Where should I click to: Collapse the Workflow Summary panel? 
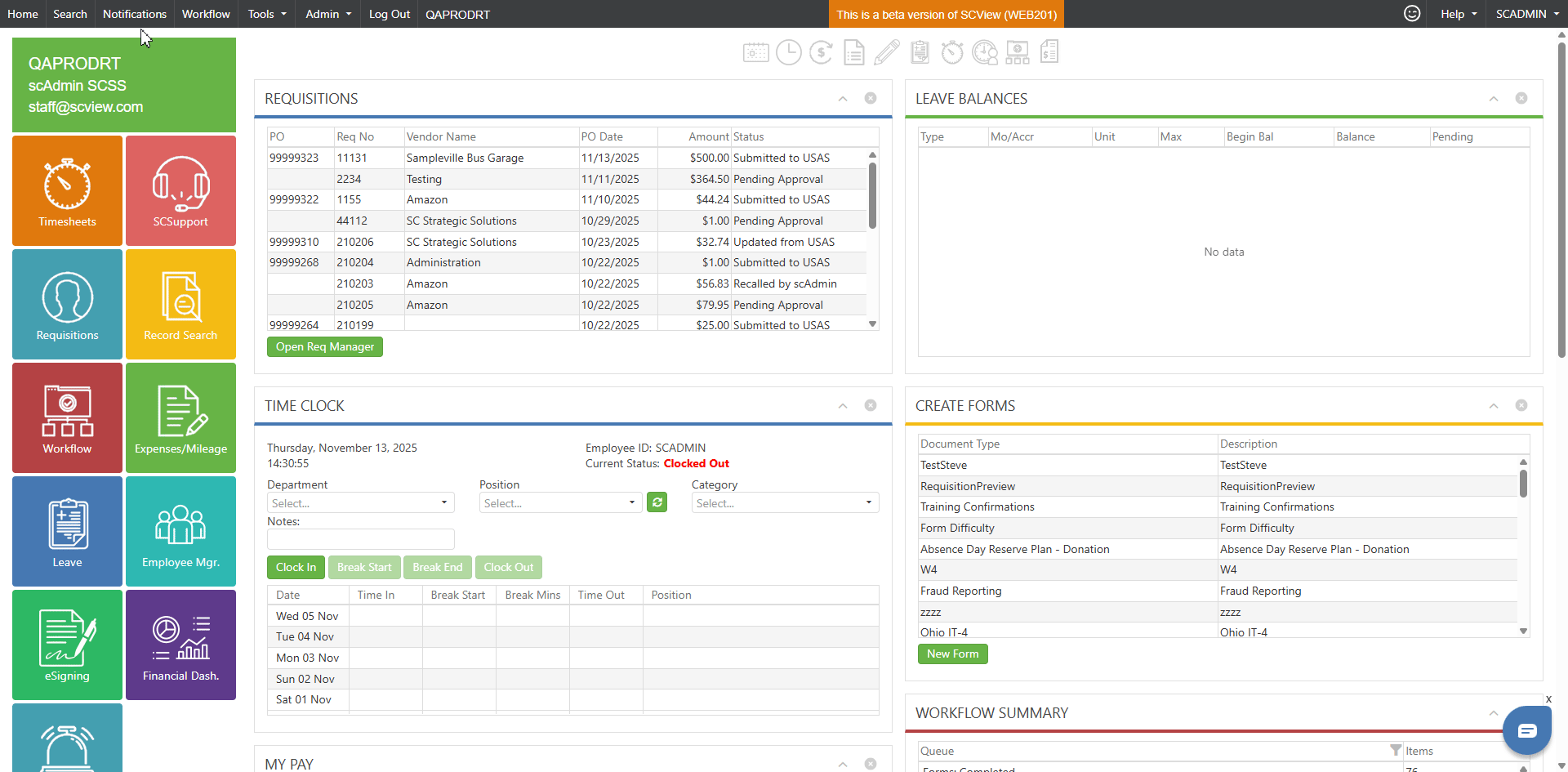click(x=1494, y=713)
